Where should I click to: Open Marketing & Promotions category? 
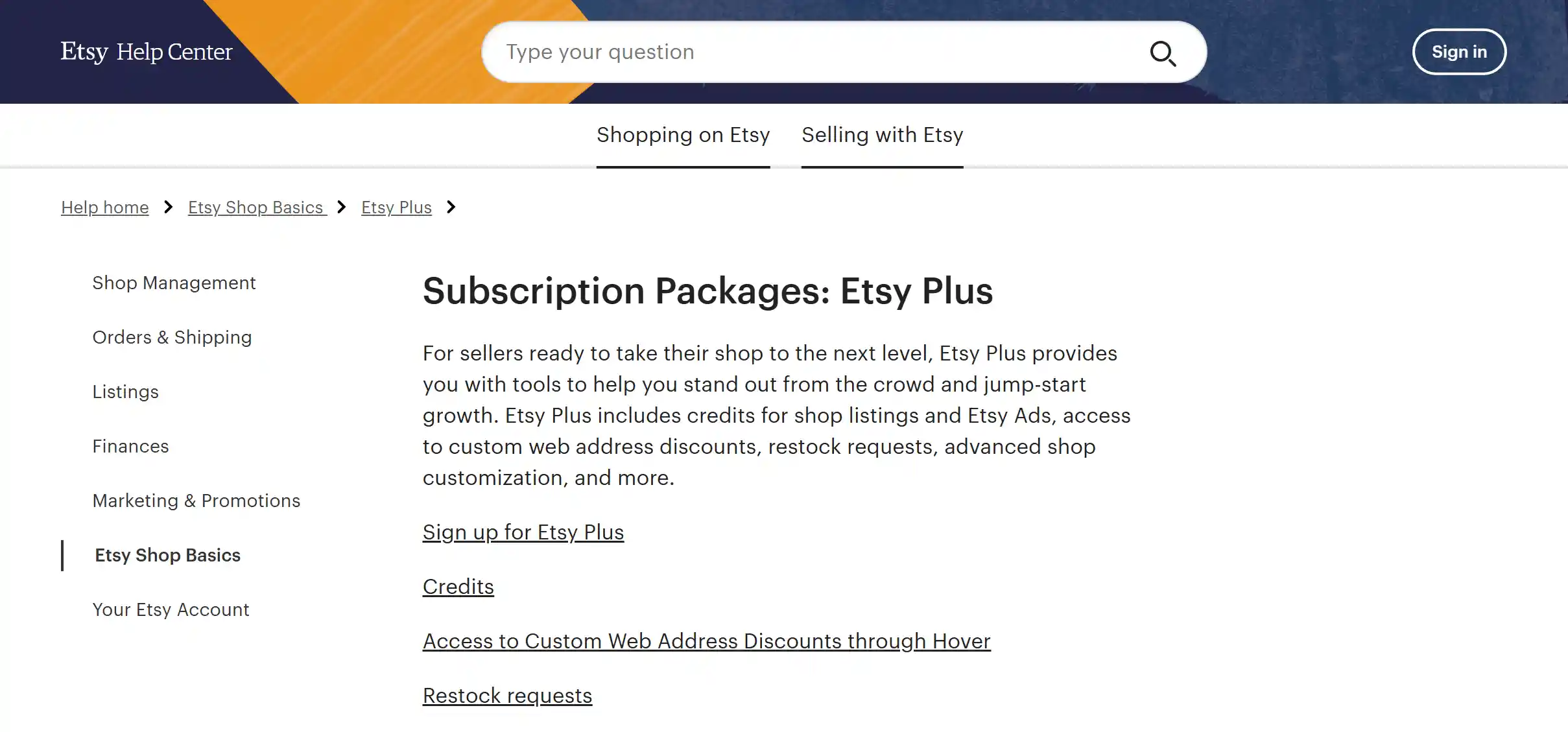point(196,501)
